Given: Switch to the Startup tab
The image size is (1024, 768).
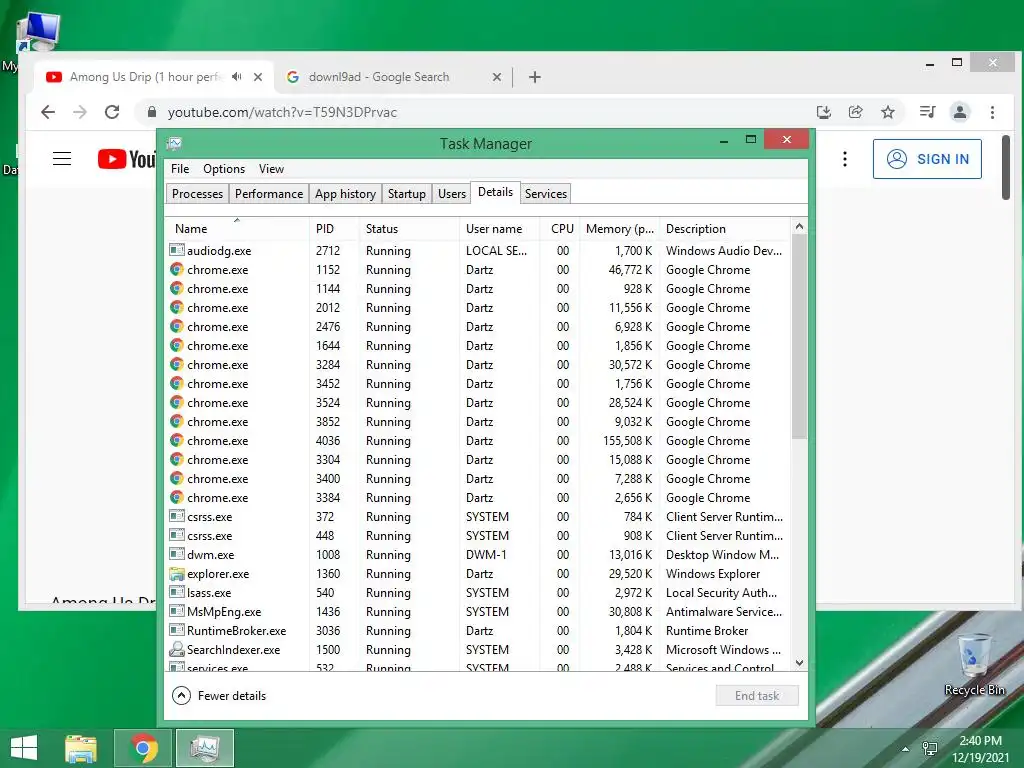Looking at the screenshot, I should [x=407, y=194].
